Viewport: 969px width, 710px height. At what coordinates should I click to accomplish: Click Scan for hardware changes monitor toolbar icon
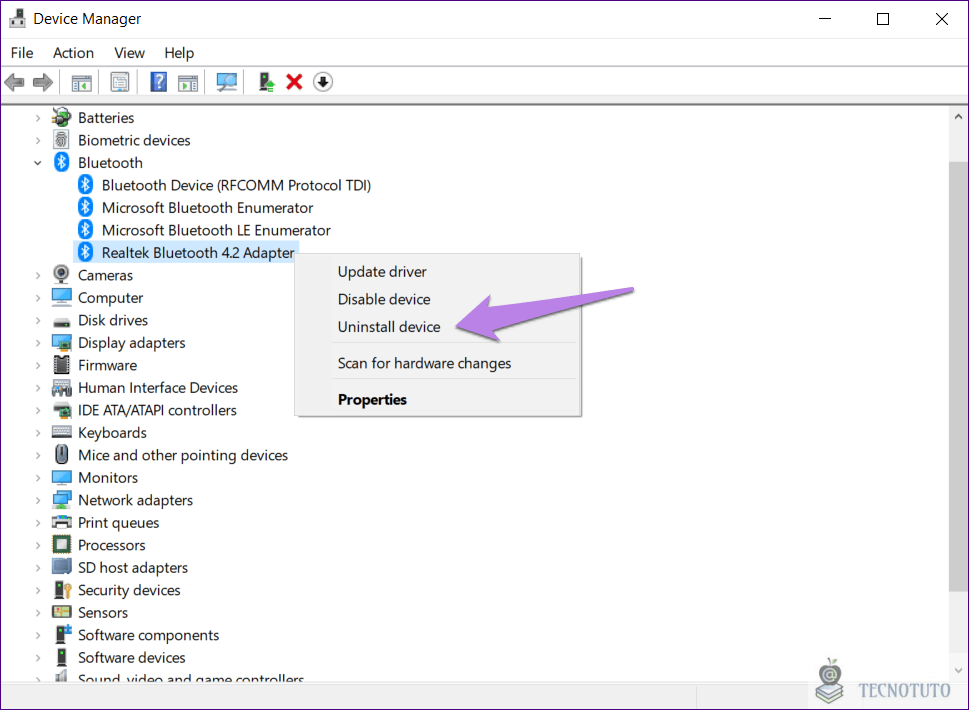click(x=227, y=82)
